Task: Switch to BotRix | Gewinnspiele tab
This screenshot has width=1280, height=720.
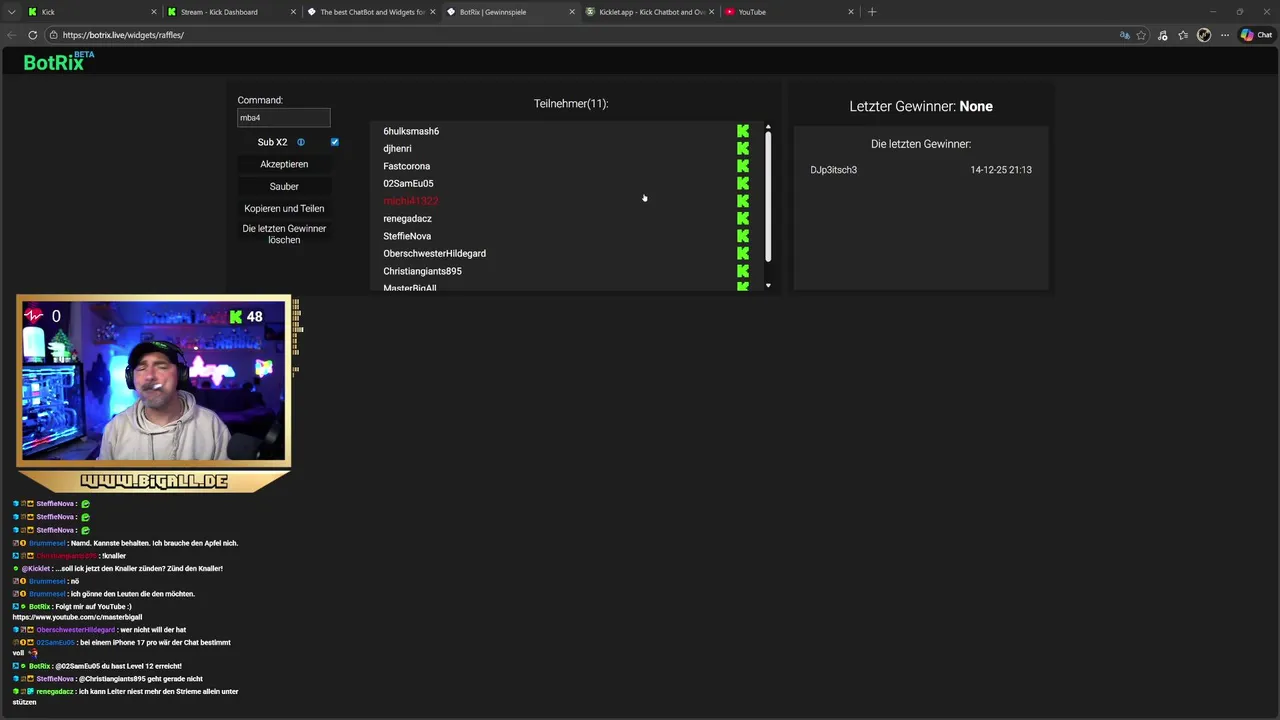Action: [x=510, y=12]
